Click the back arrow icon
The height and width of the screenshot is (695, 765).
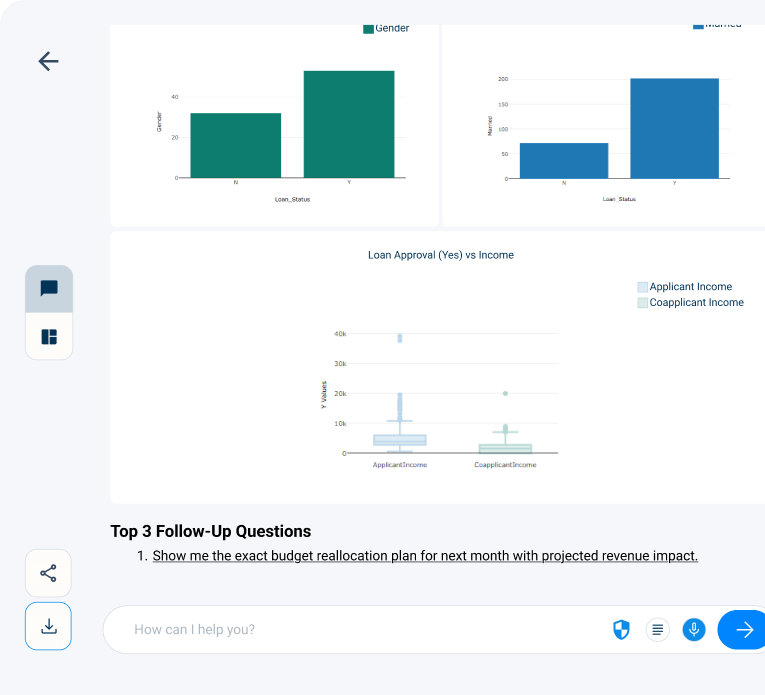click(48, 61)
